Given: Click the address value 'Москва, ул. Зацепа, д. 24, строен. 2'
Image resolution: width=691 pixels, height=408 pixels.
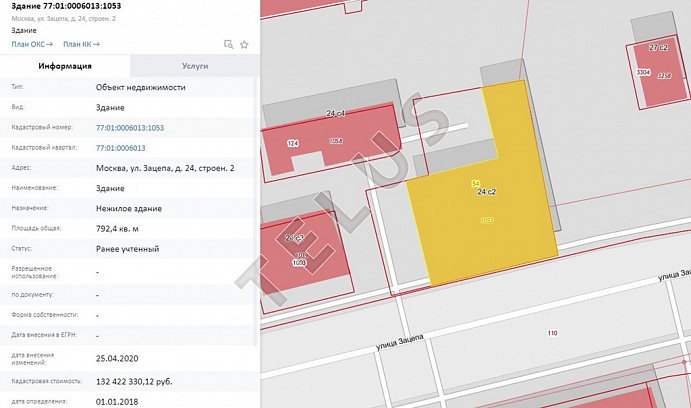Looking at the screenshot, I should [x=165, y=168].
